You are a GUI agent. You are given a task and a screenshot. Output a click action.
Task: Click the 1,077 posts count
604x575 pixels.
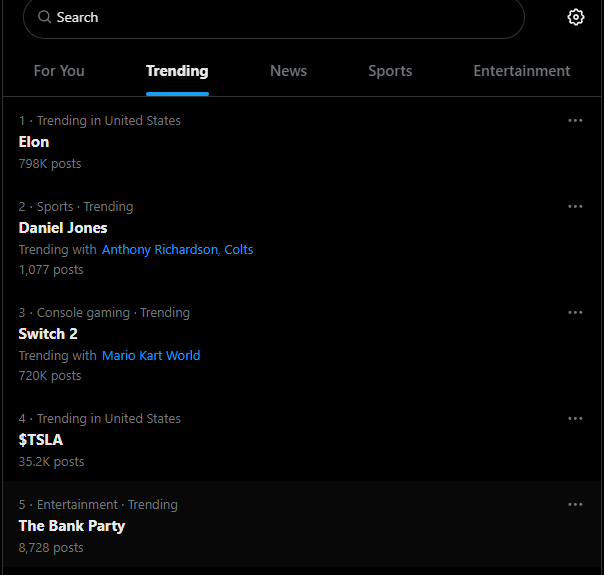point(51,270)
